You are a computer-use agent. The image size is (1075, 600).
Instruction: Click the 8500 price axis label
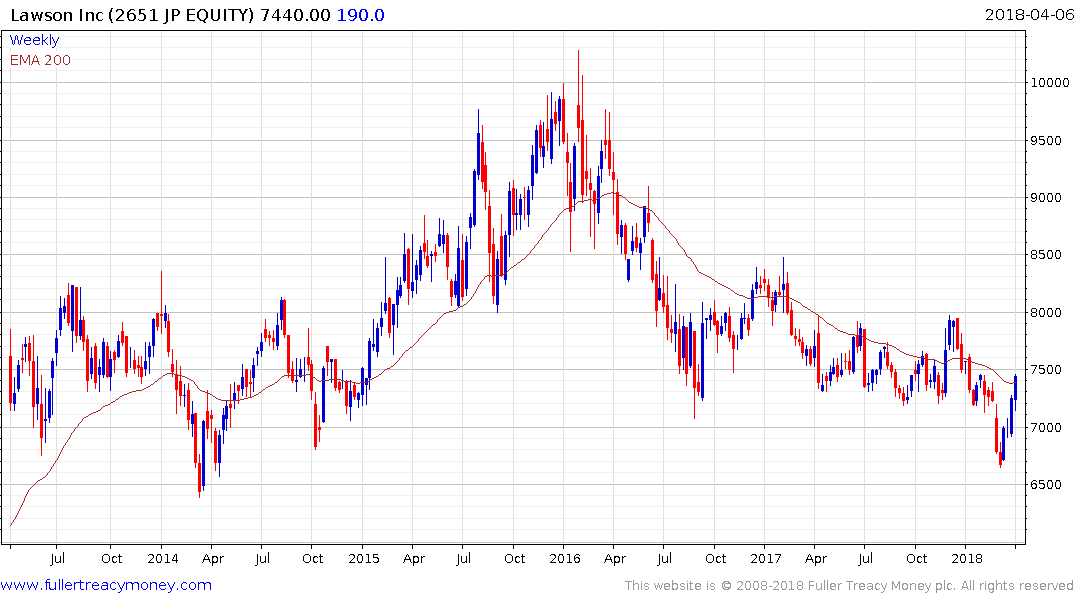(x=1046, y=255)
